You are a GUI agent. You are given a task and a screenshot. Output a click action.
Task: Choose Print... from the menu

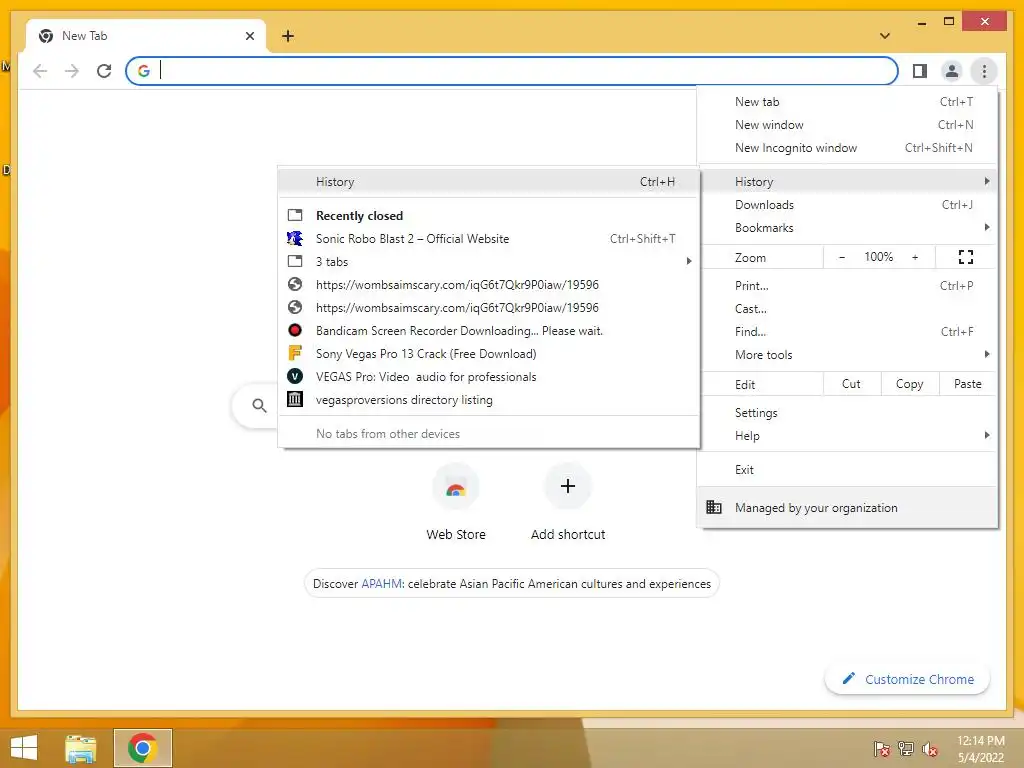[847, 285]
